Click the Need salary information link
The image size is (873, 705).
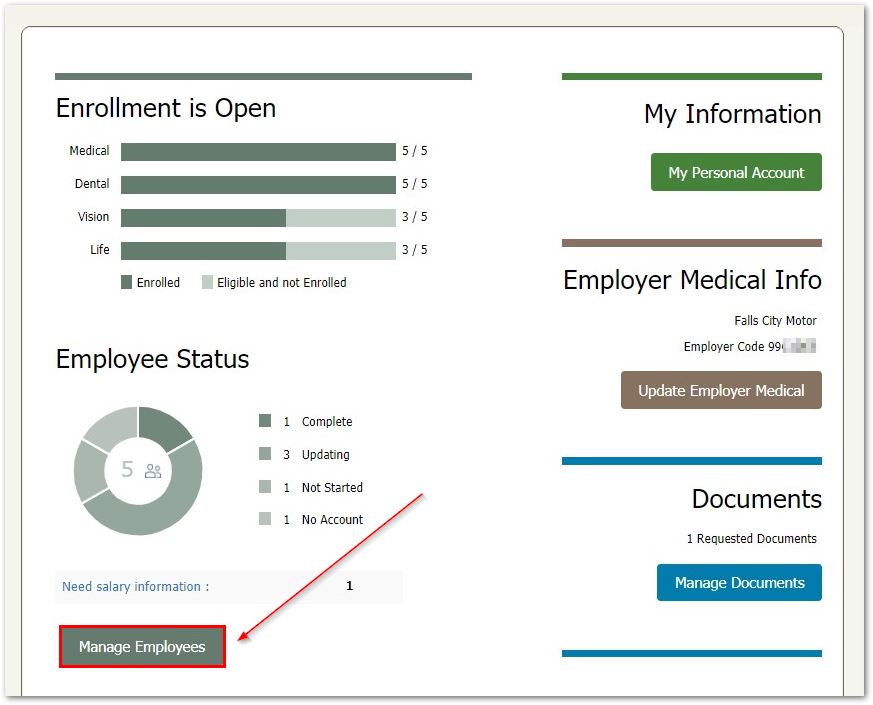136,587
